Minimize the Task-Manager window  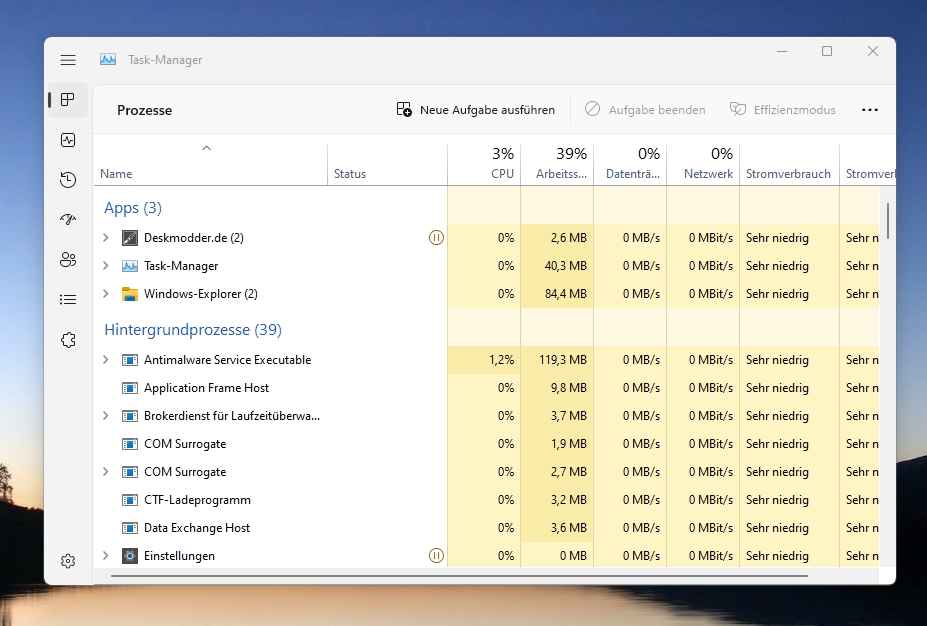pos(782,51)
